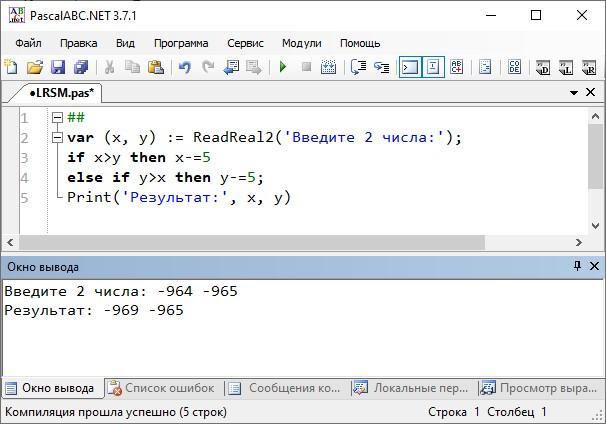Screen dimensions: 606x424
Task: Run the program with the green play icon
Action: pos(283,67)
